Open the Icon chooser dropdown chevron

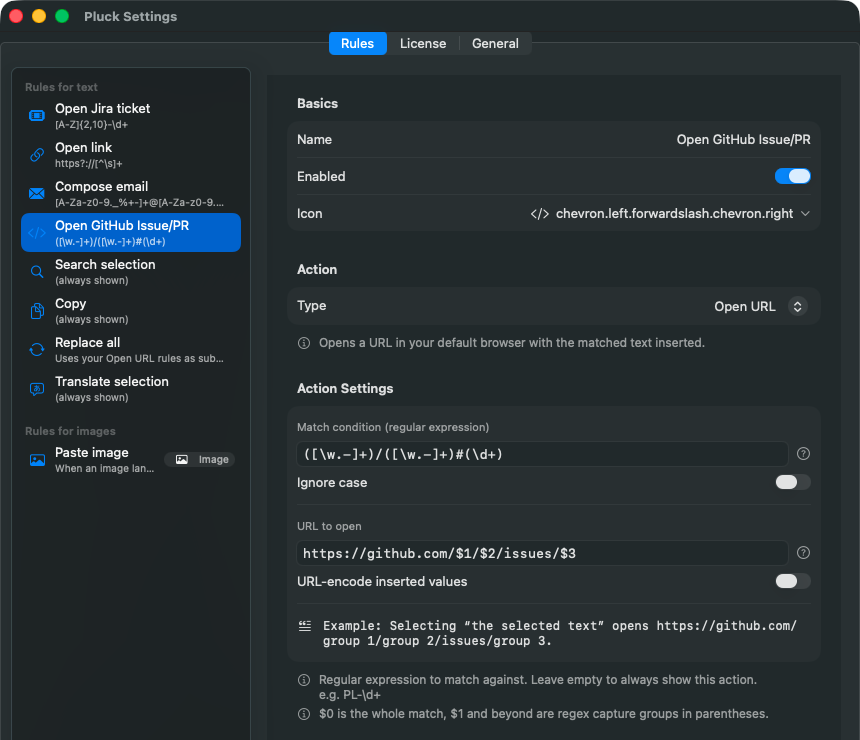[805, 213]
